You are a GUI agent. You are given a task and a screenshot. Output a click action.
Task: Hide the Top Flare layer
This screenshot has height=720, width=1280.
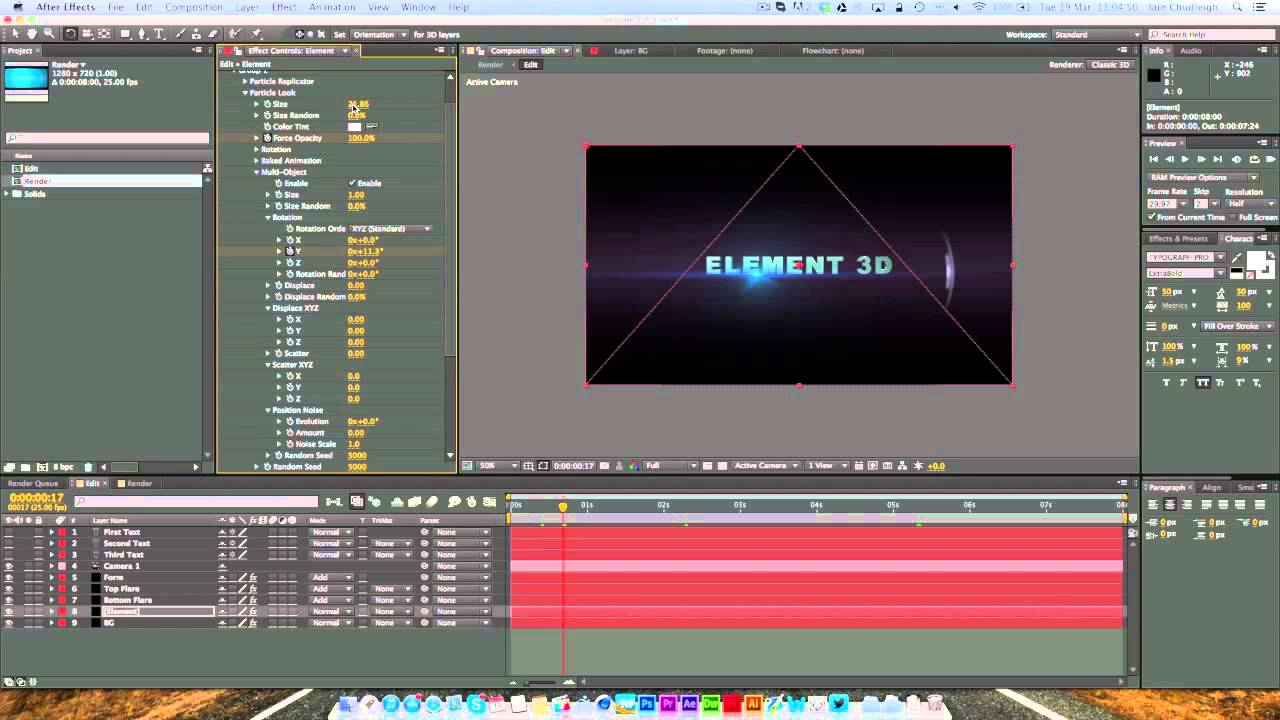tap(9, 589)
